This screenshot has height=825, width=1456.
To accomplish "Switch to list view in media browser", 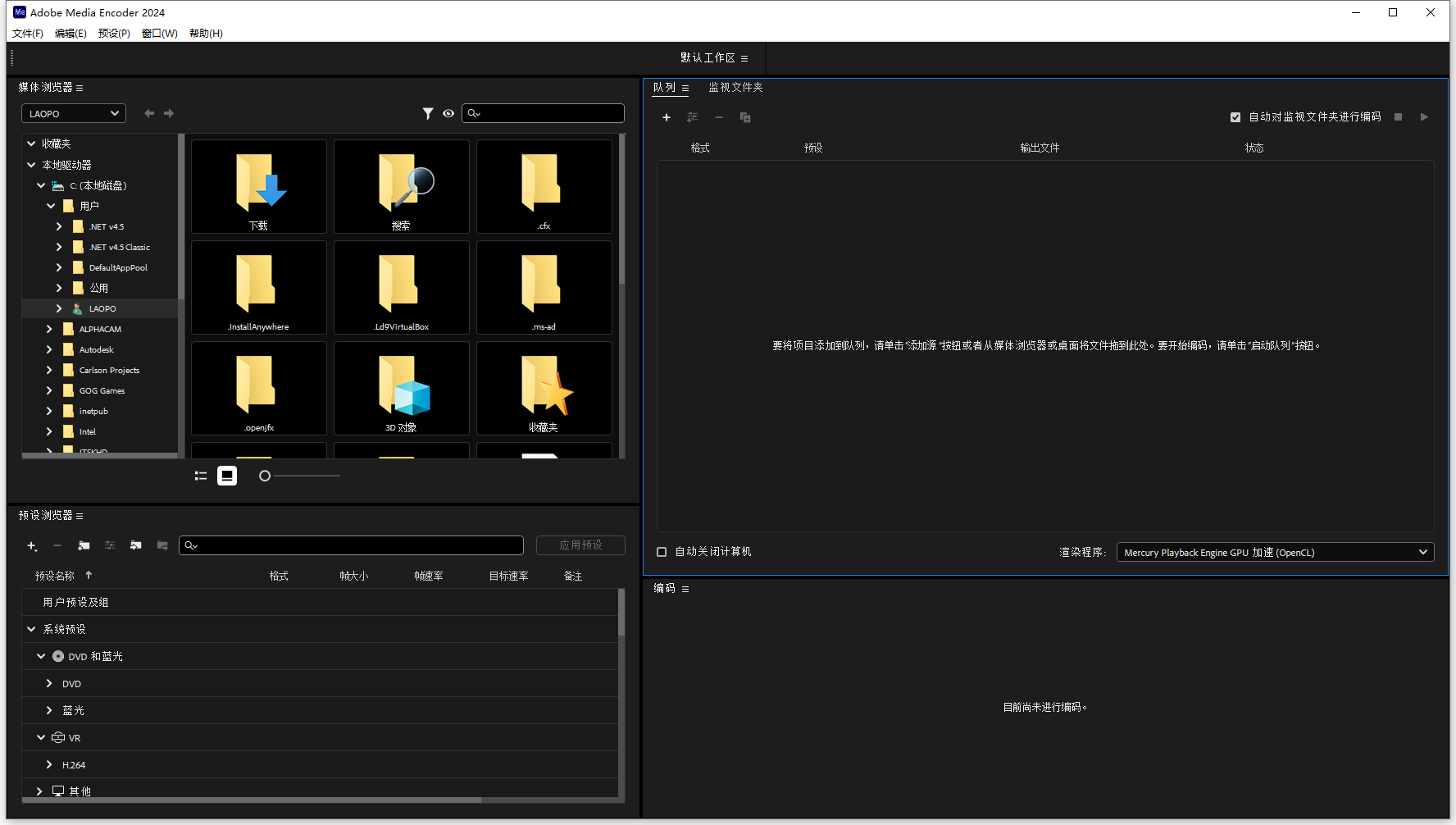I will coord(201,476).
